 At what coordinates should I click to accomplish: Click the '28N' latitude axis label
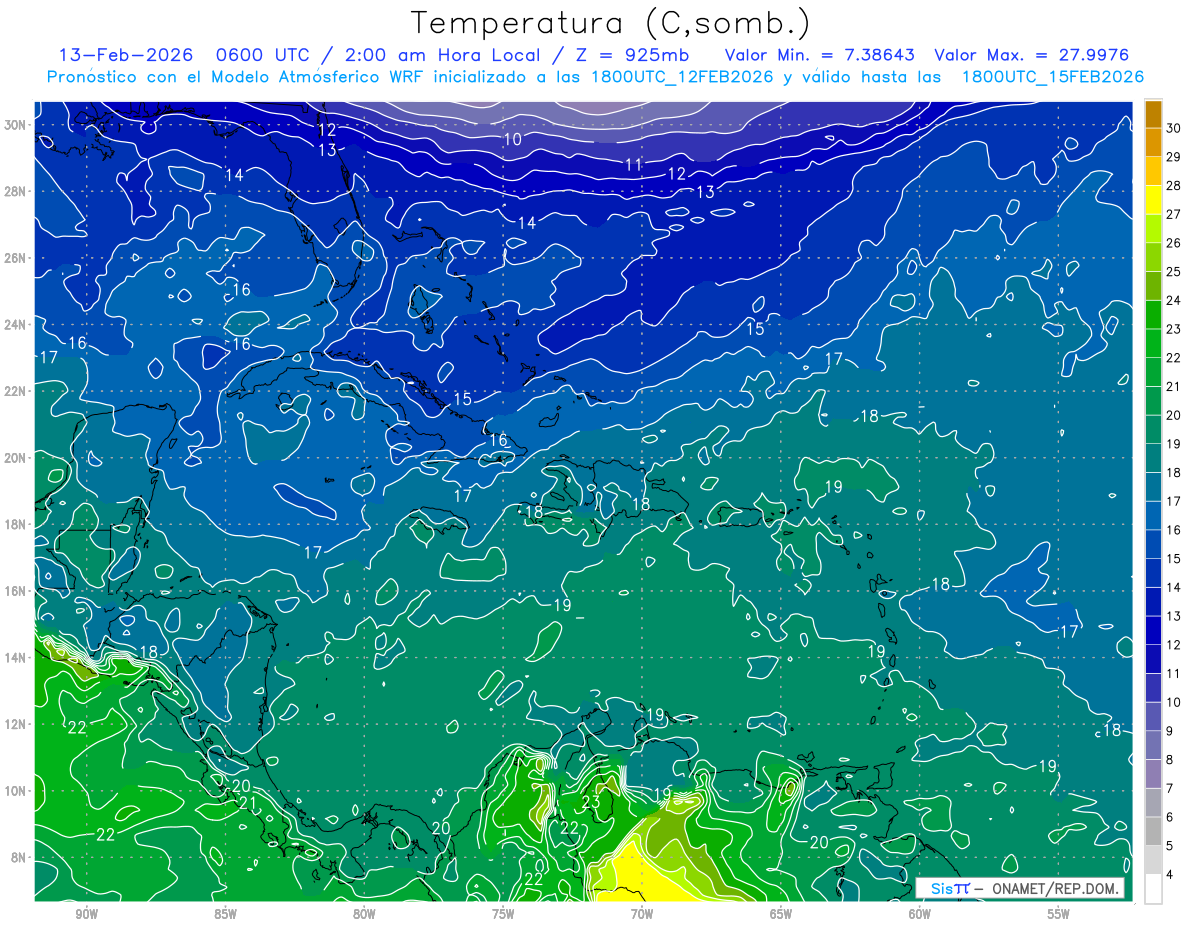16,191
